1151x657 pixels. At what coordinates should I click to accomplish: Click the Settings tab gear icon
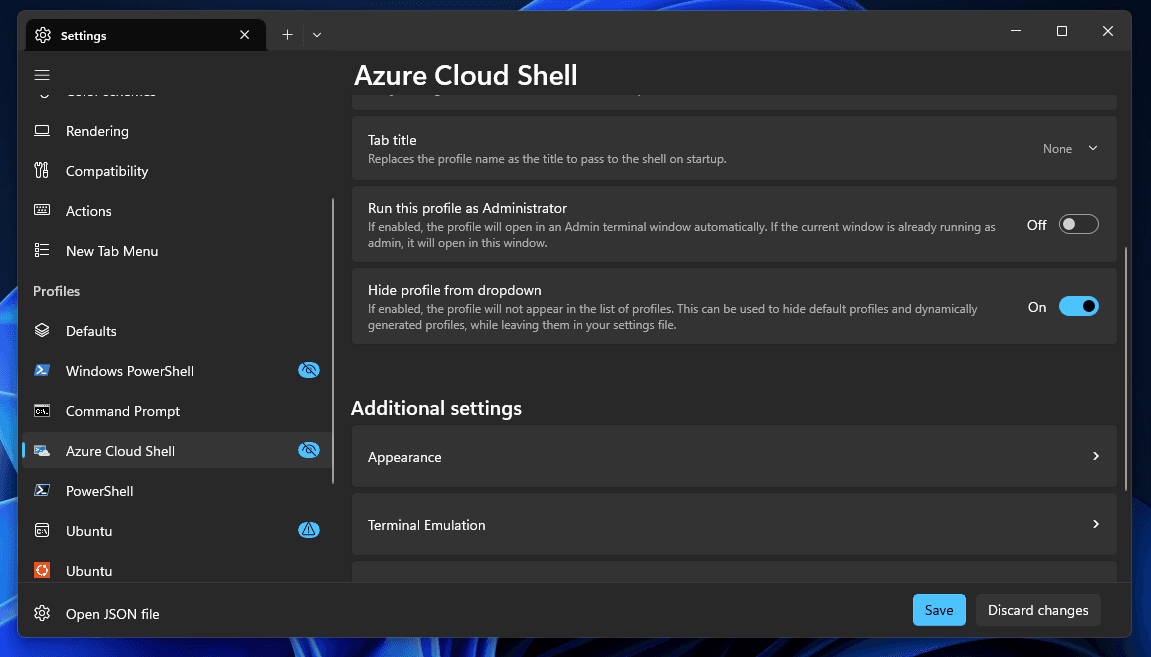tap(43, 35)
